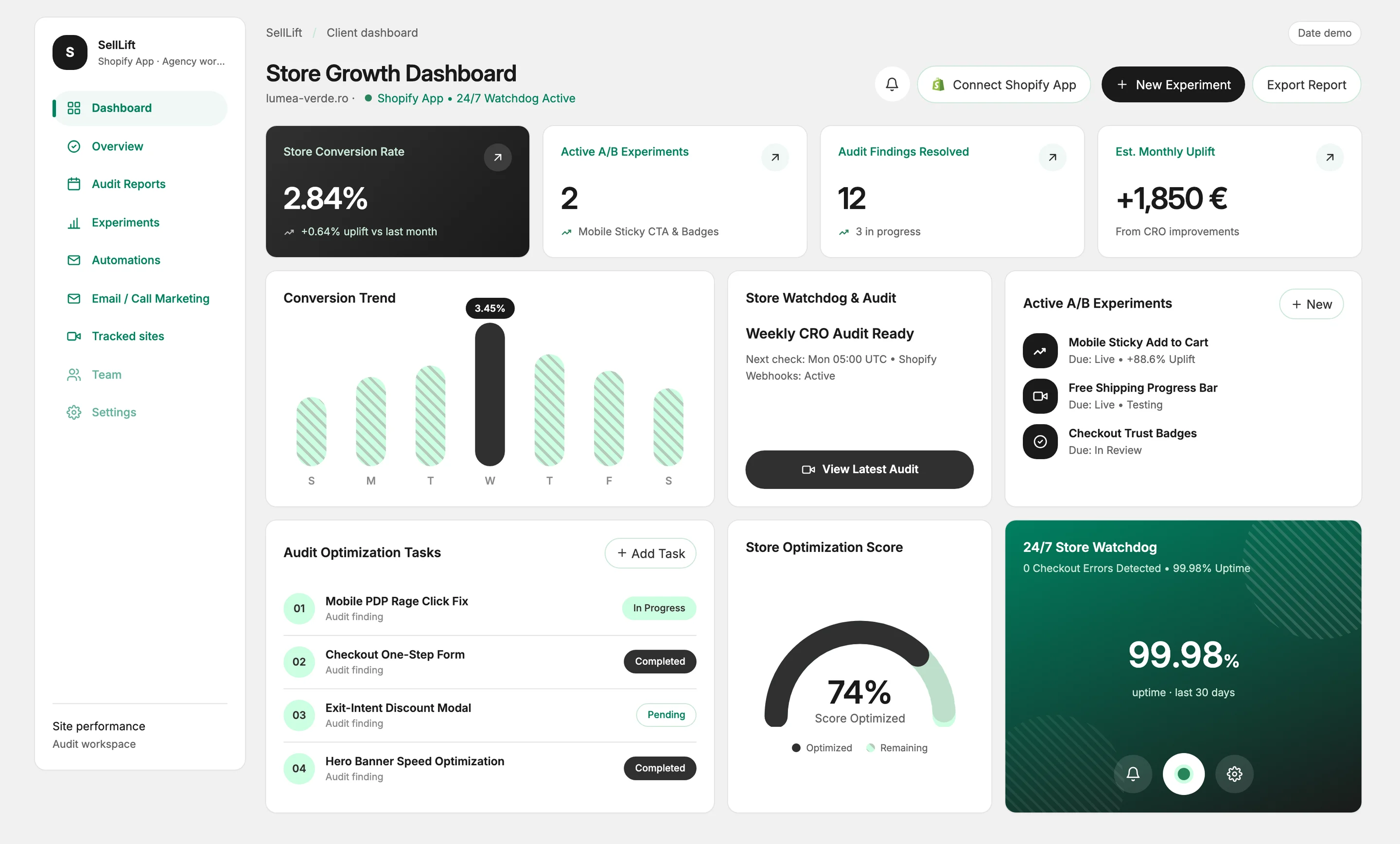Click New button in A/B Experiments card
The width and height of the screenshot is (1400, 844).
(1311, 305)
